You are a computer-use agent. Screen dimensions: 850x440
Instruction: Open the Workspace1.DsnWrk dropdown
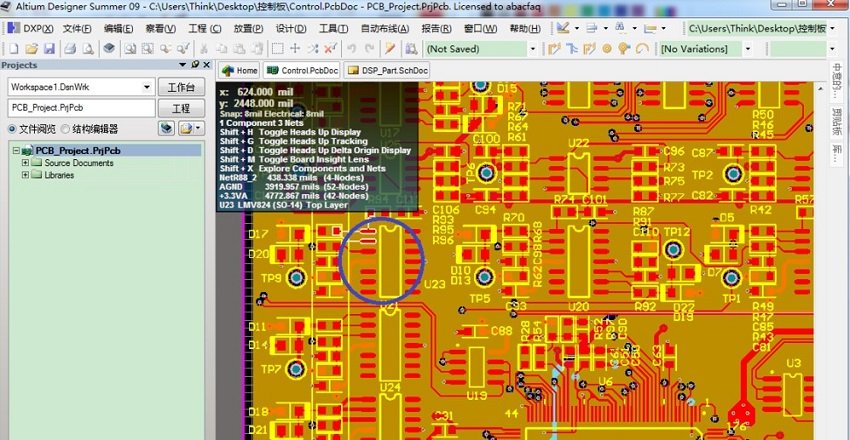point(146,87)
